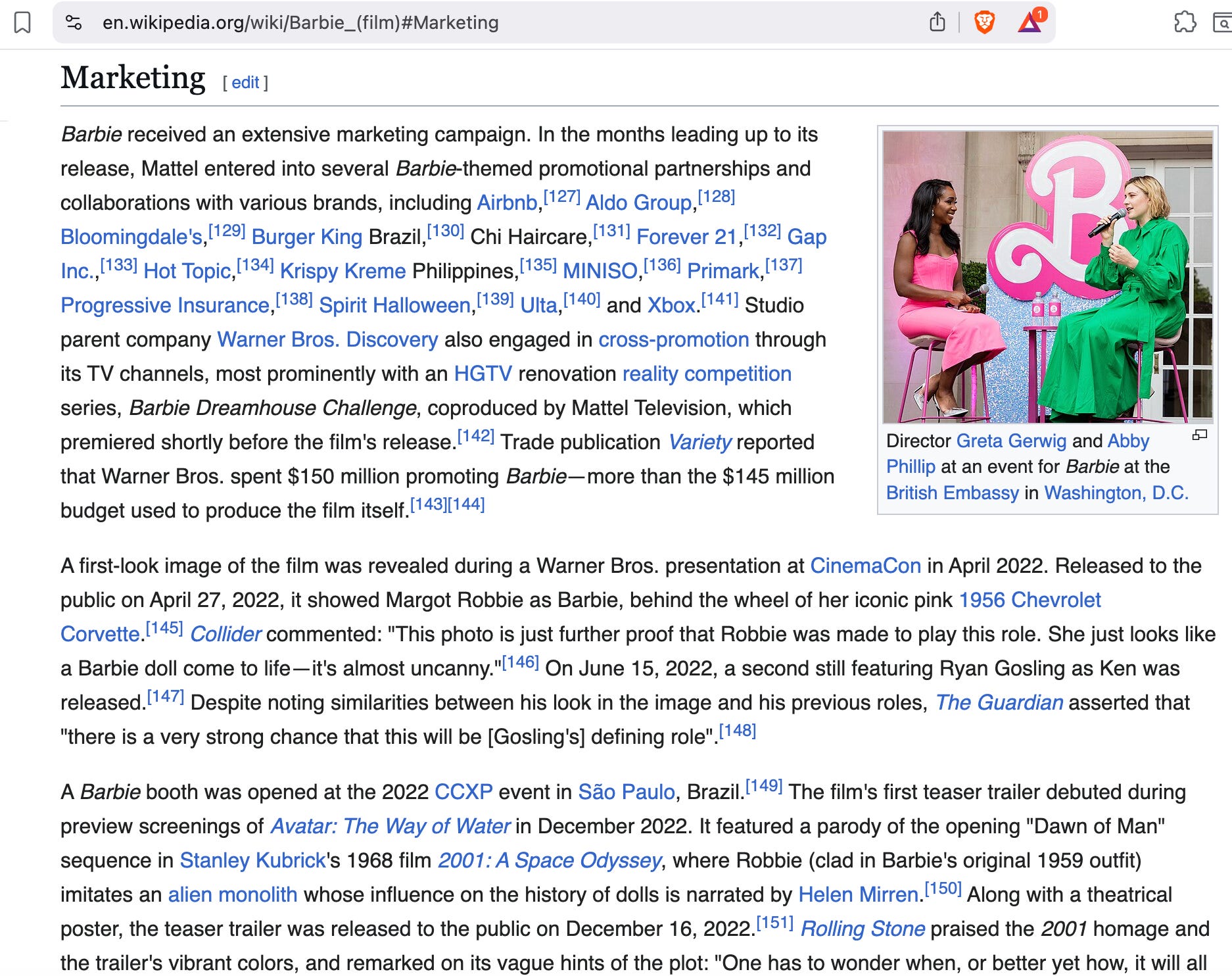Open the Stanley Kubrick link

[x=252, y=860]
